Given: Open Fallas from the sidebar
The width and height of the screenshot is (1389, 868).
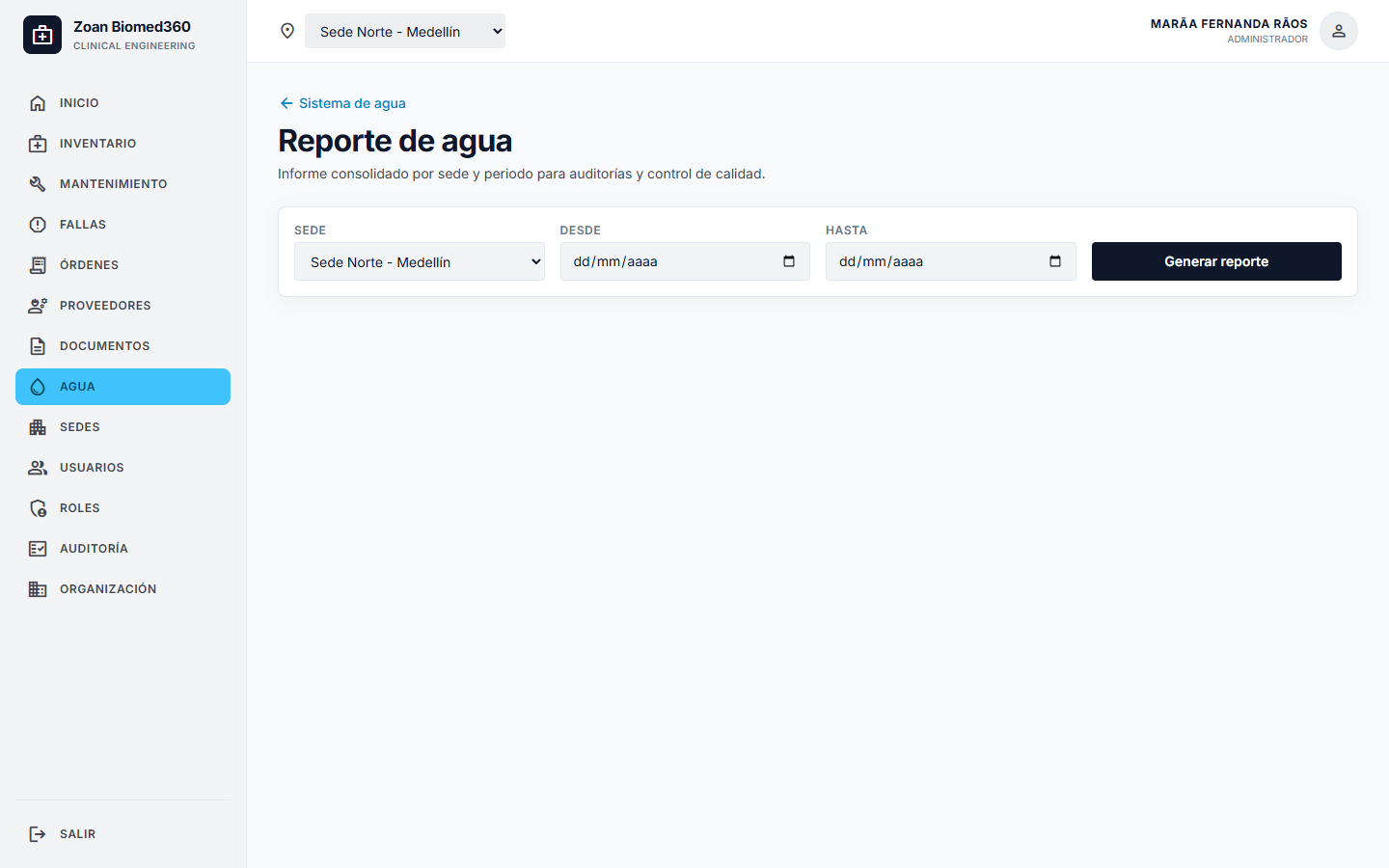Looking at the screenshot, I should pos(123,225).
